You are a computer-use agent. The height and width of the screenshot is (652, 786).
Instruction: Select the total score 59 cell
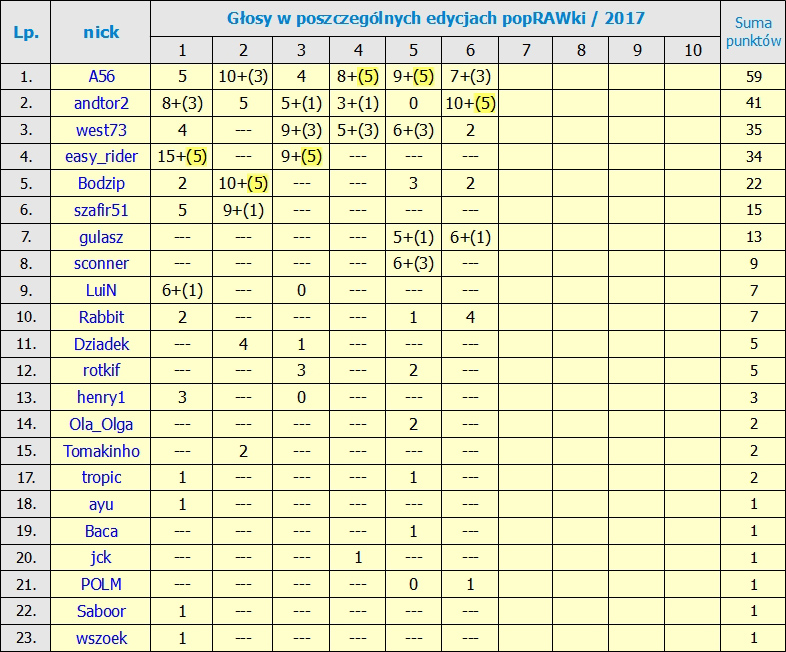(x=752, y=75)
